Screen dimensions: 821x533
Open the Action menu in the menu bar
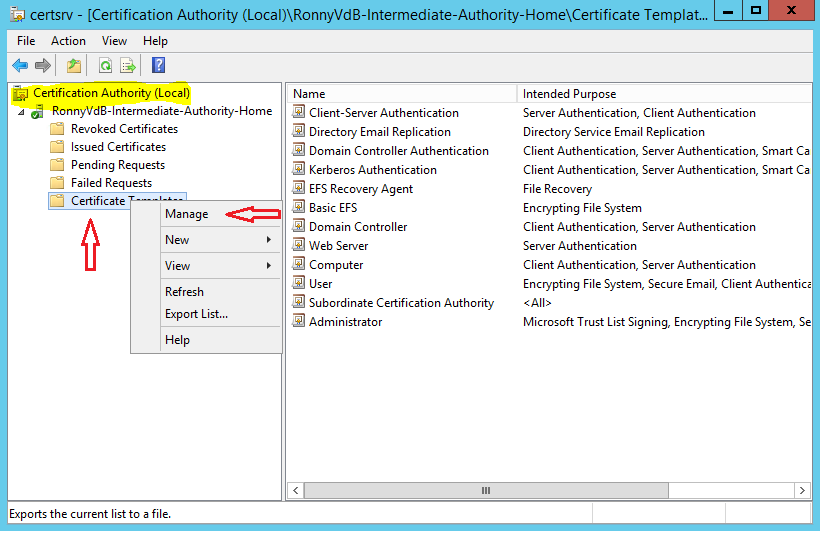pyautogui.click(x=68, y=41)
